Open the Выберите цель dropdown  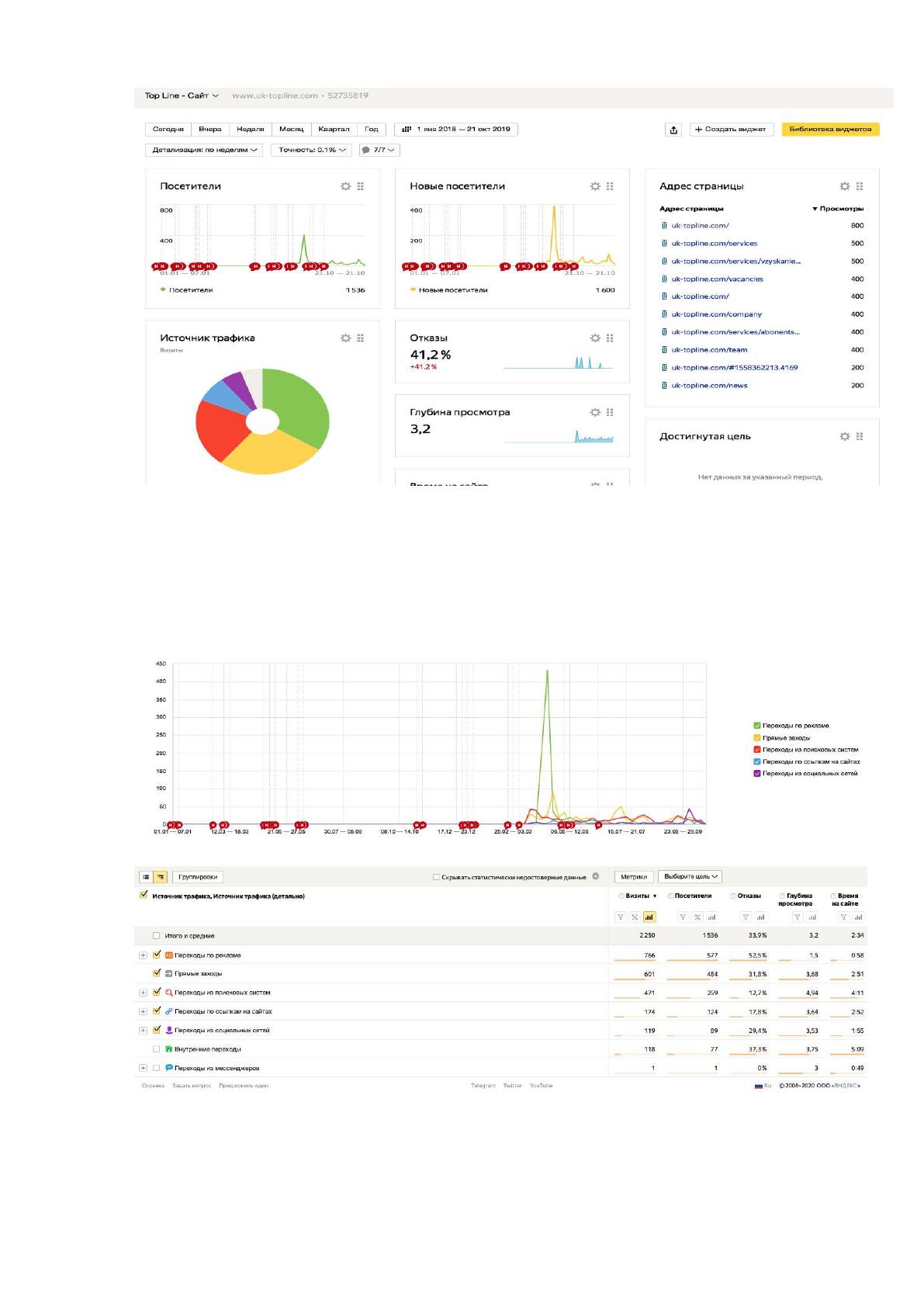coord(690,876)
